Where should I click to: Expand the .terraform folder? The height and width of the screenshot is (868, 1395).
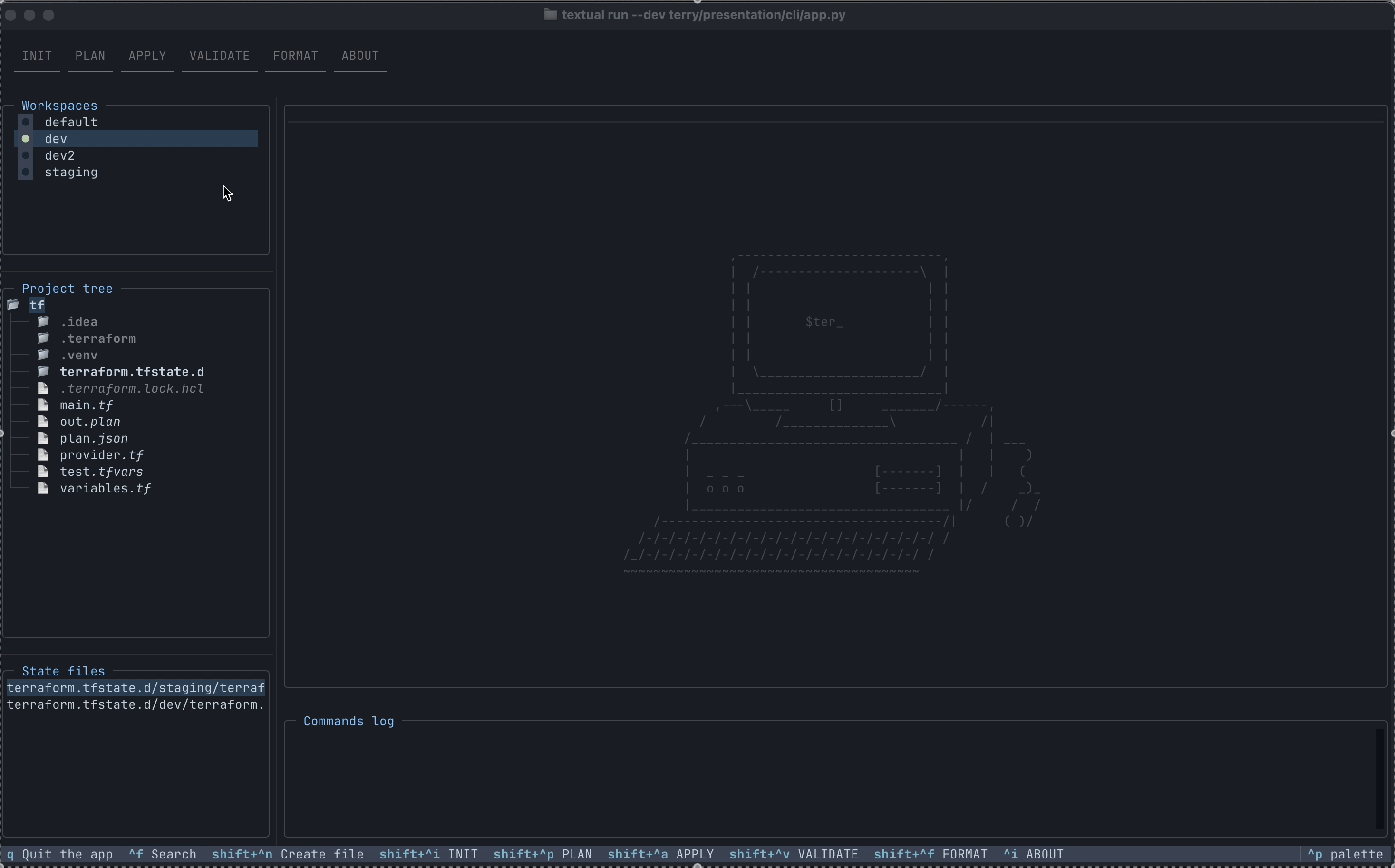[44, 338]
